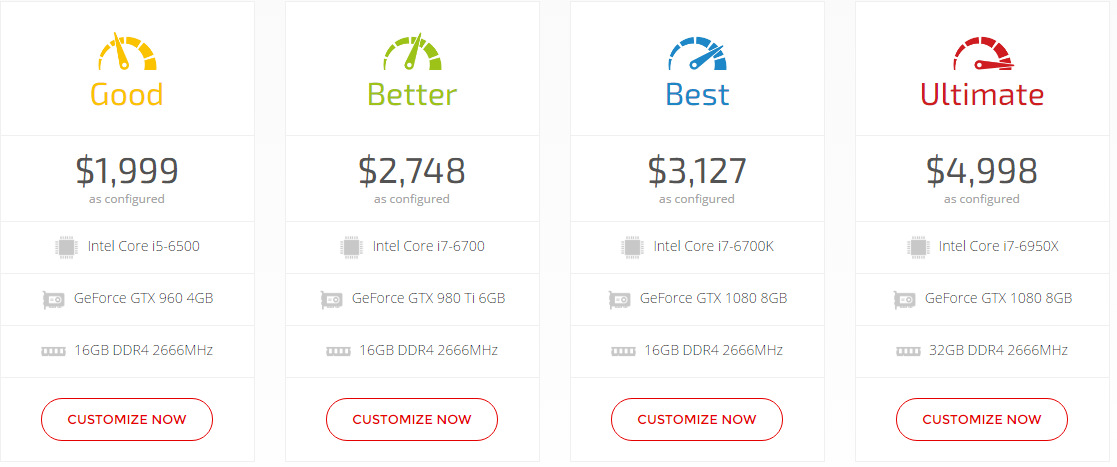
Task: Click the RAM icon in the Best column
Action: pos(623,351)
